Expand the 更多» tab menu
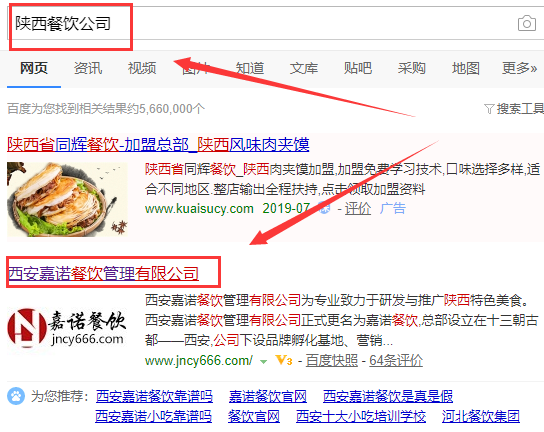This screenshot has height=432, width=544. [x=519, y=68]
